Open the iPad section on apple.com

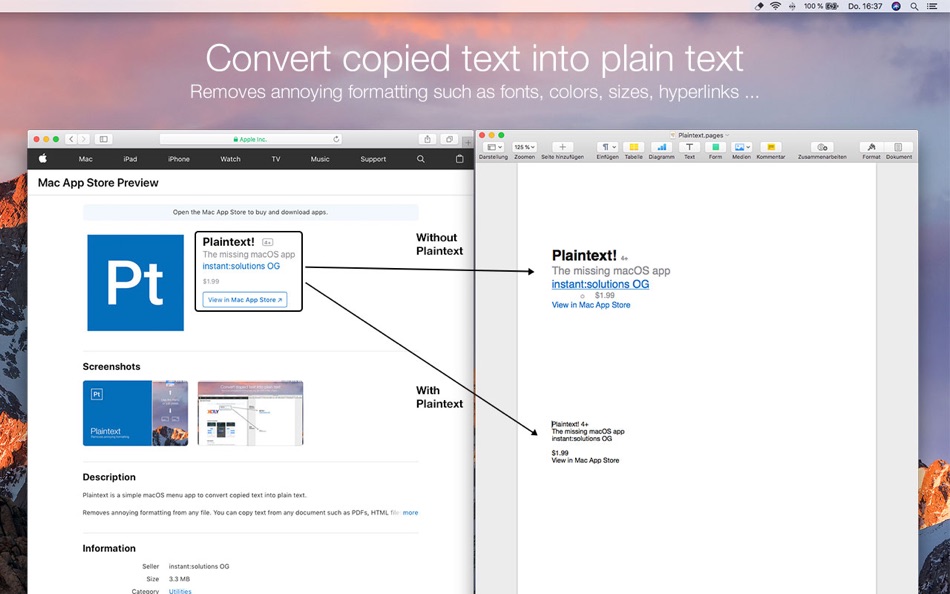click(130, 159)
